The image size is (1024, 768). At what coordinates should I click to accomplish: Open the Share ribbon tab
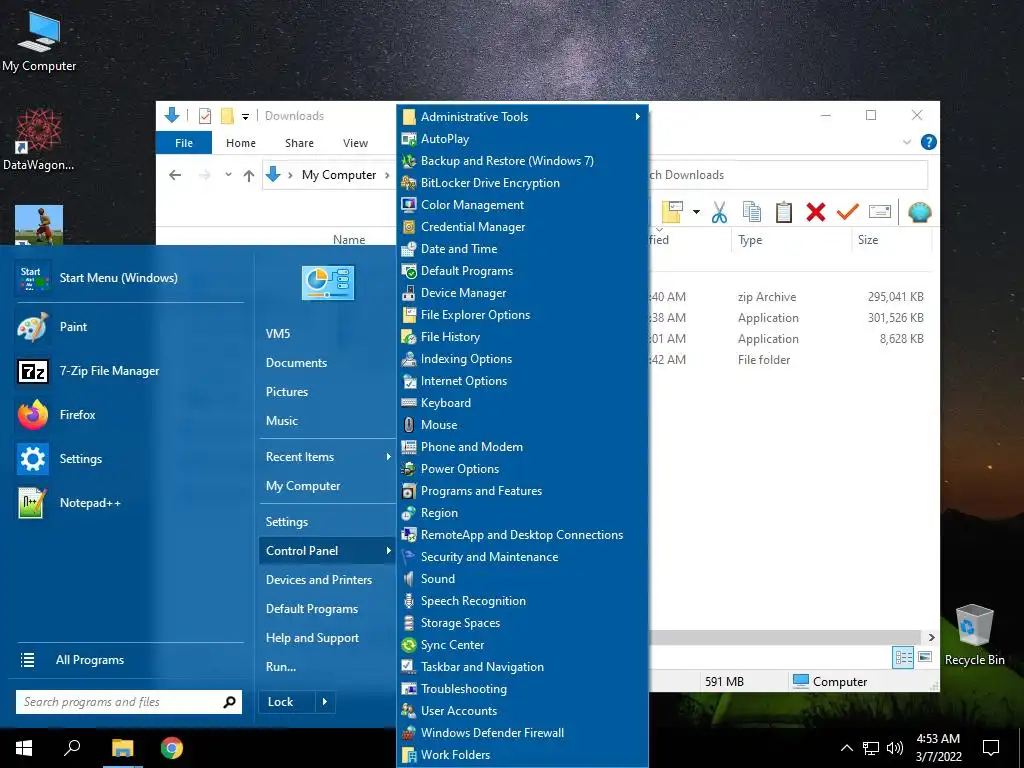(x=299, y=142)
